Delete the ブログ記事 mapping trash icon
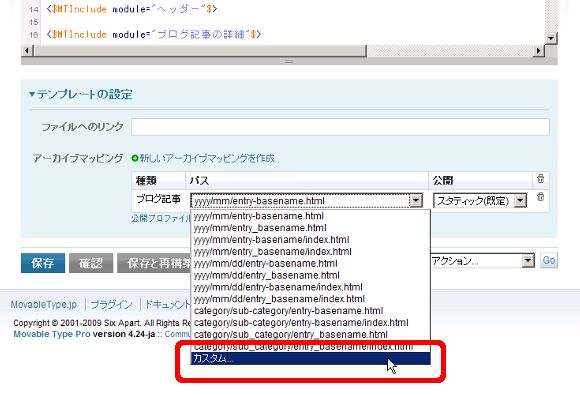This screenshot has height=395, width=580. (x=540, y=197)
